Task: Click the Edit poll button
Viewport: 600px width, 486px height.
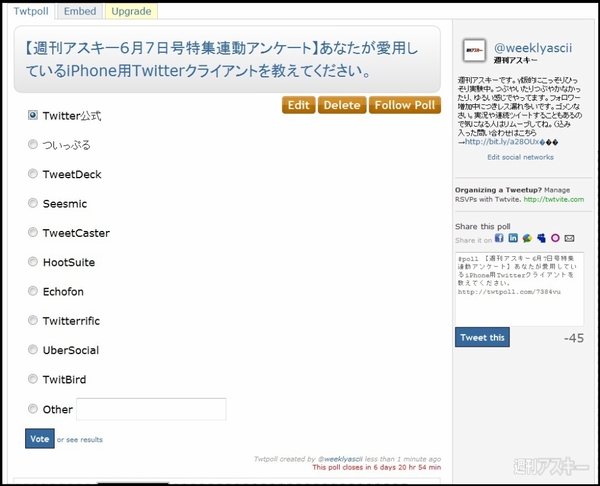Action: [x=298, y=105]
